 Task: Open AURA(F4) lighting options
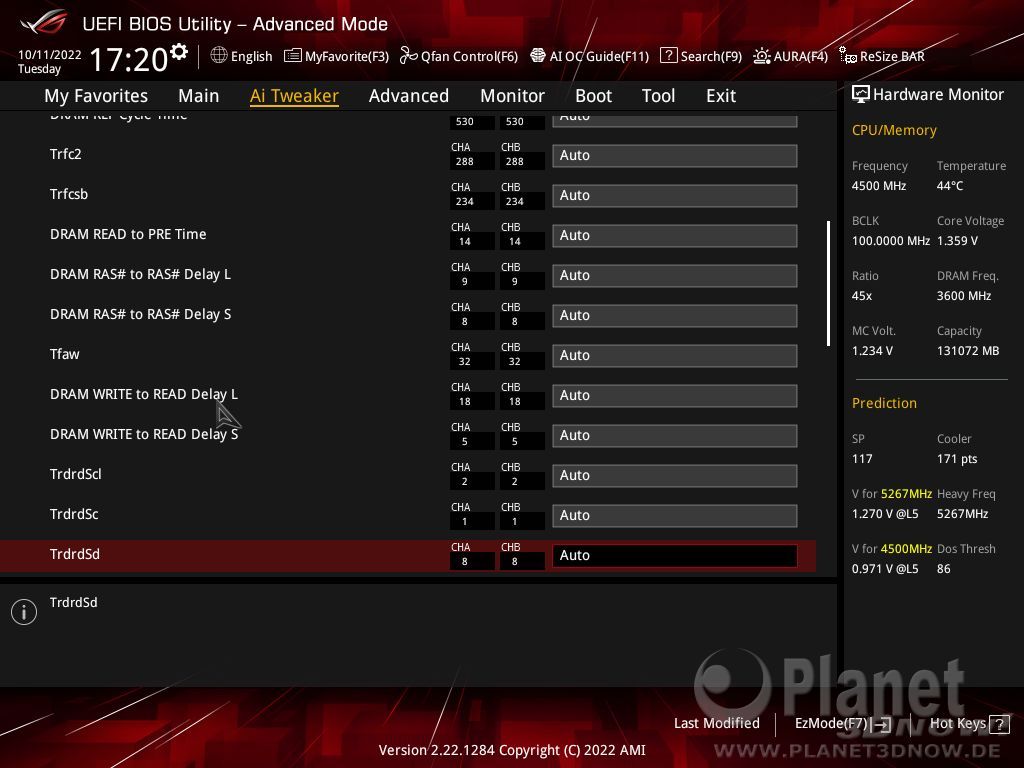(x=791, y=56)
